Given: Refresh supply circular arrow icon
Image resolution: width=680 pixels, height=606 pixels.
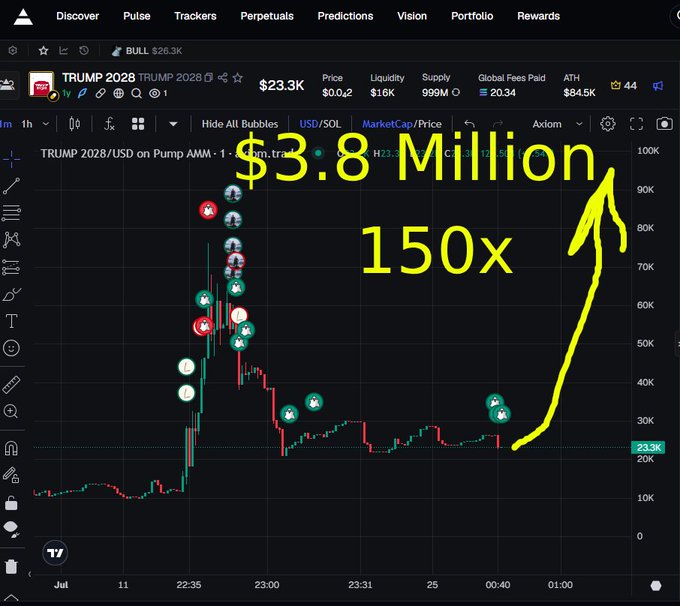Looking at the screenshot, I should 456,92.
